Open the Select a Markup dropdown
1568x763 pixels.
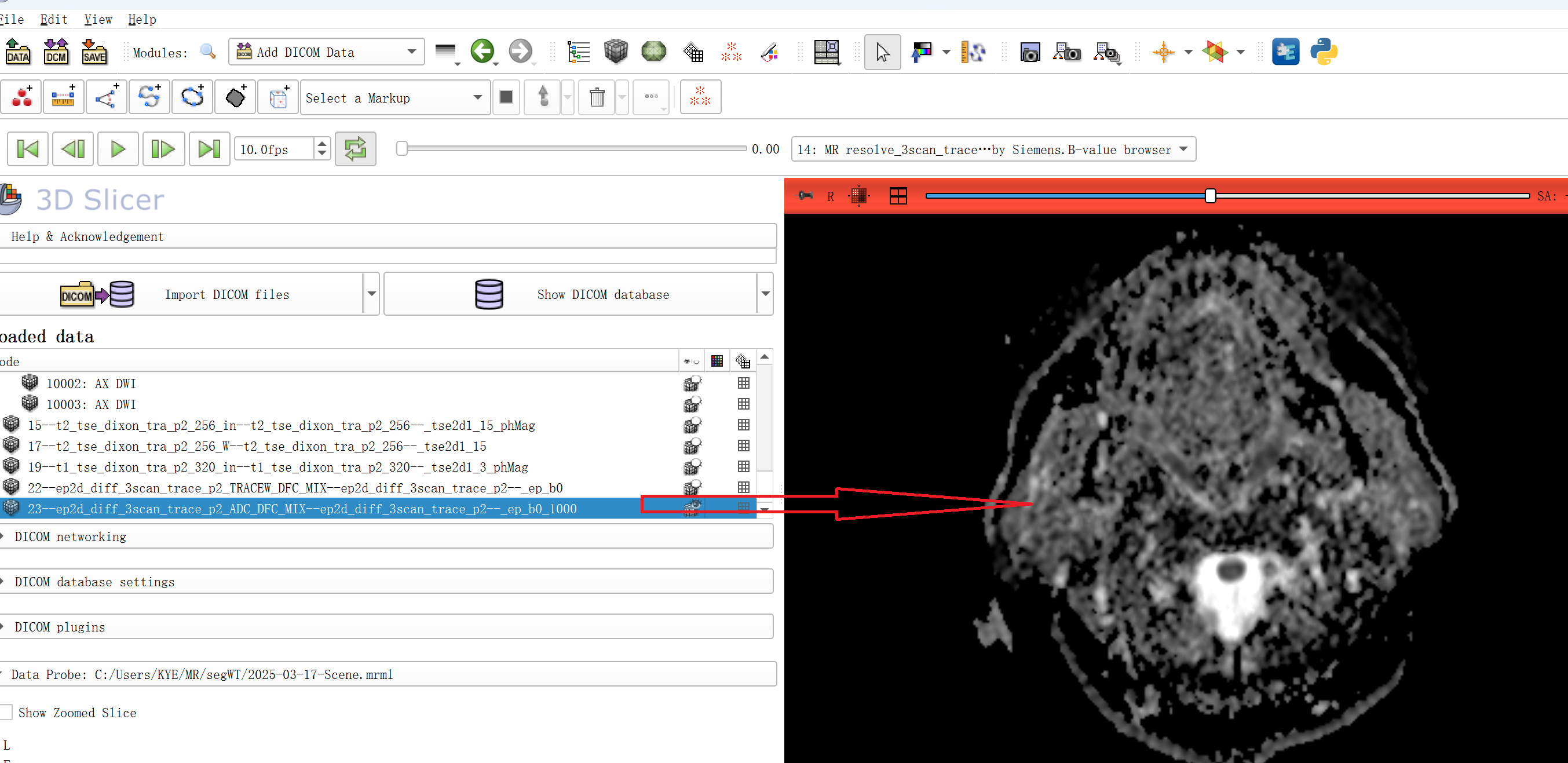click(394, 97)
